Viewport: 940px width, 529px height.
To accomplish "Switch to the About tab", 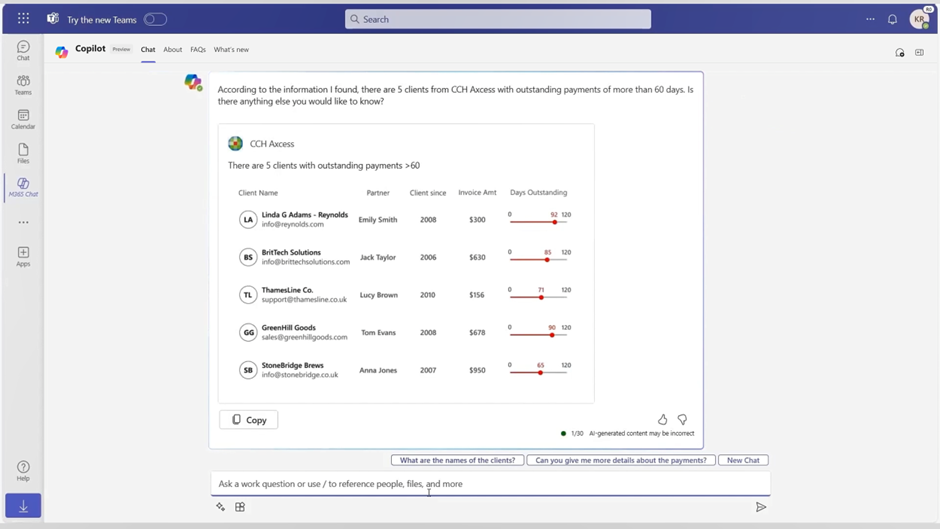I will click(173, 50).
